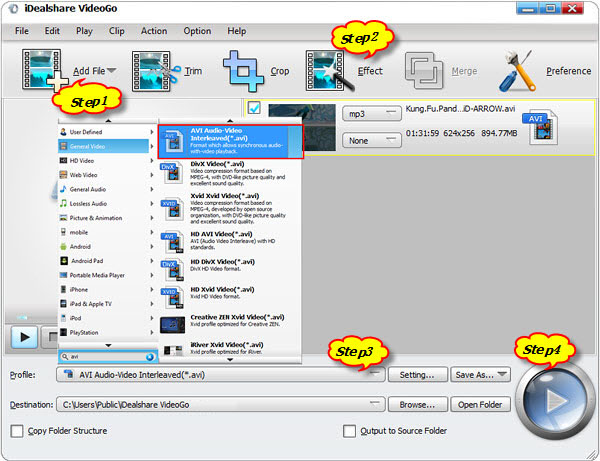Image resolution: width=600 pixels, height=461 pixels.
Task: Click the preview Play button
Action: (24, 337)
